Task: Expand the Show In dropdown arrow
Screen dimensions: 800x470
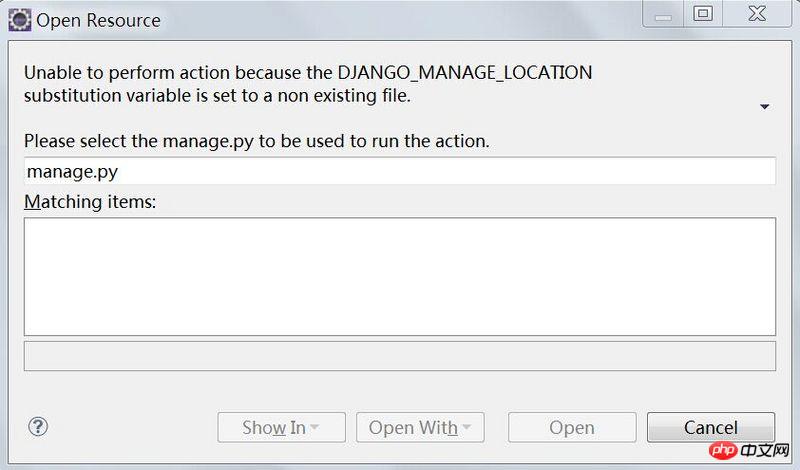Action: click(315, 428)
